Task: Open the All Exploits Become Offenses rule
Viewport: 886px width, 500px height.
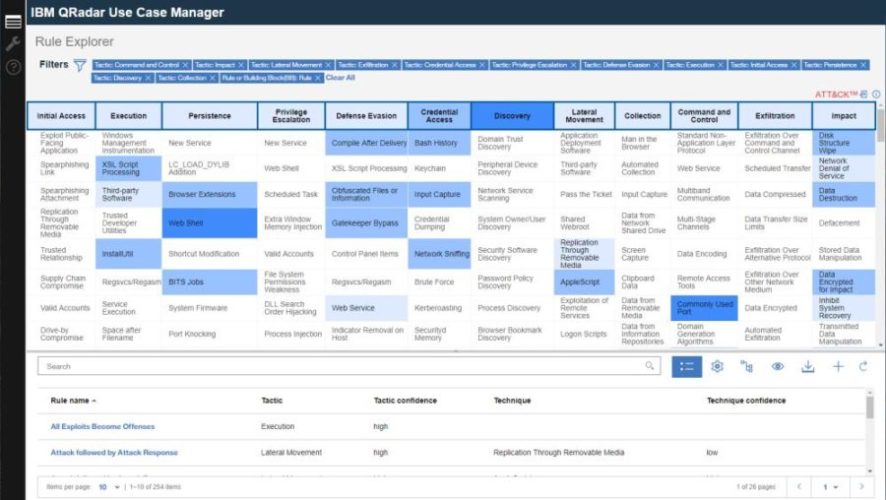Action: [102, 427]
